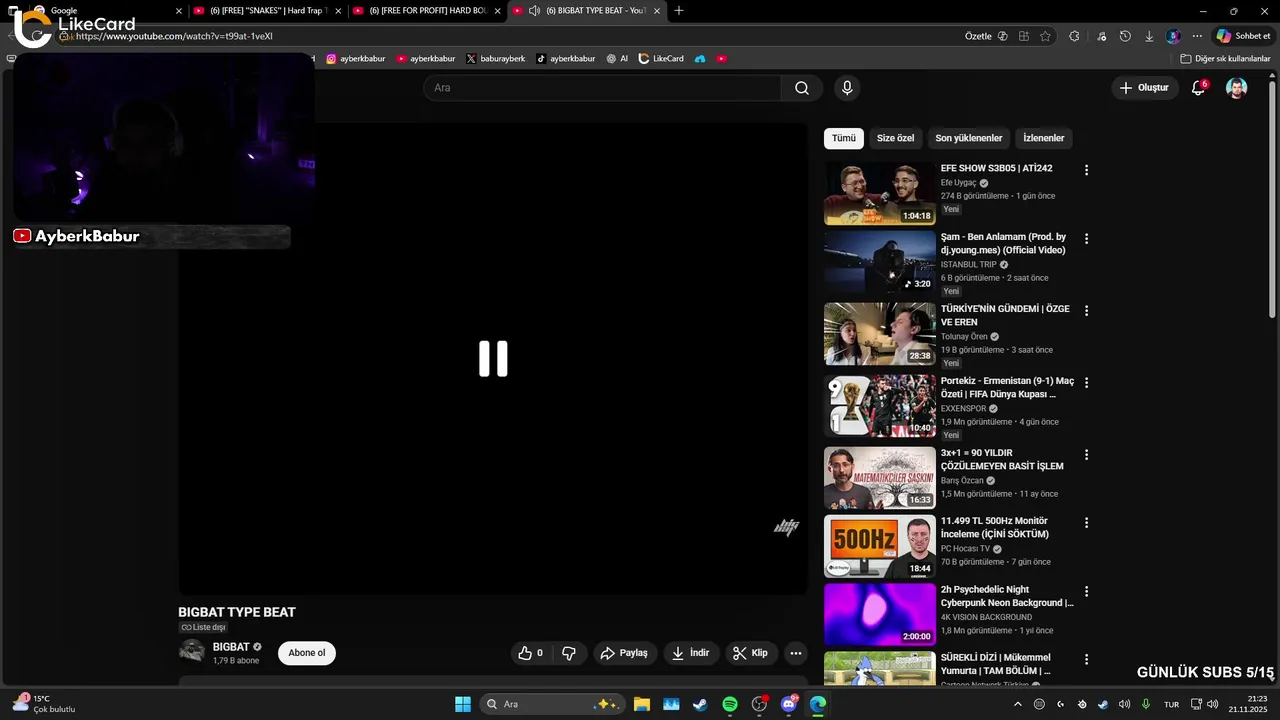Click the Windows Start button
Screen dimensions: 1280x720
[x=463, y=704]
